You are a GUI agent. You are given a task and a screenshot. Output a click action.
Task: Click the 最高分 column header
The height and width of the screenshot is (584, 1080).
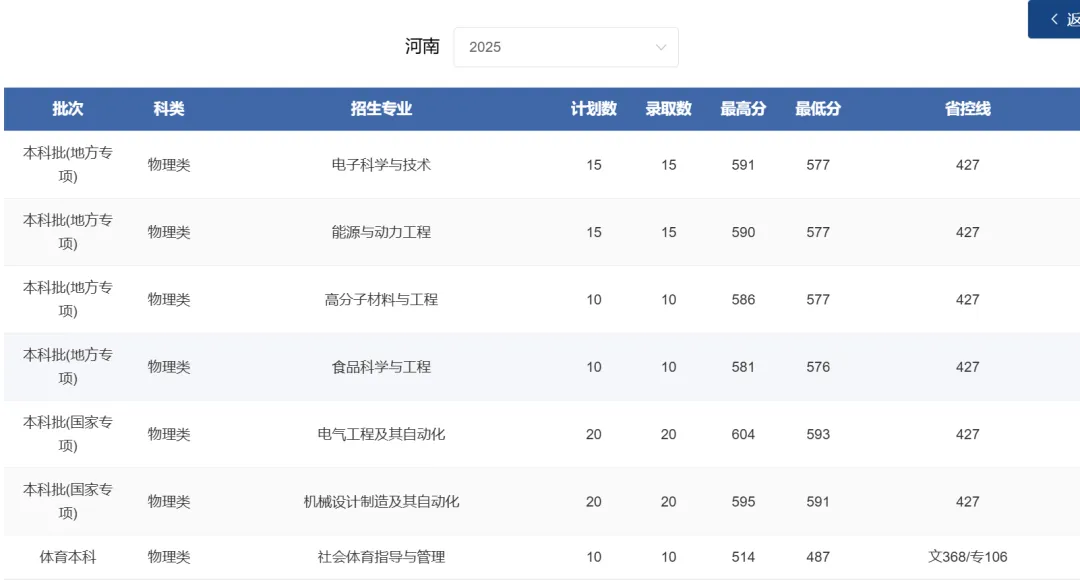743,109
